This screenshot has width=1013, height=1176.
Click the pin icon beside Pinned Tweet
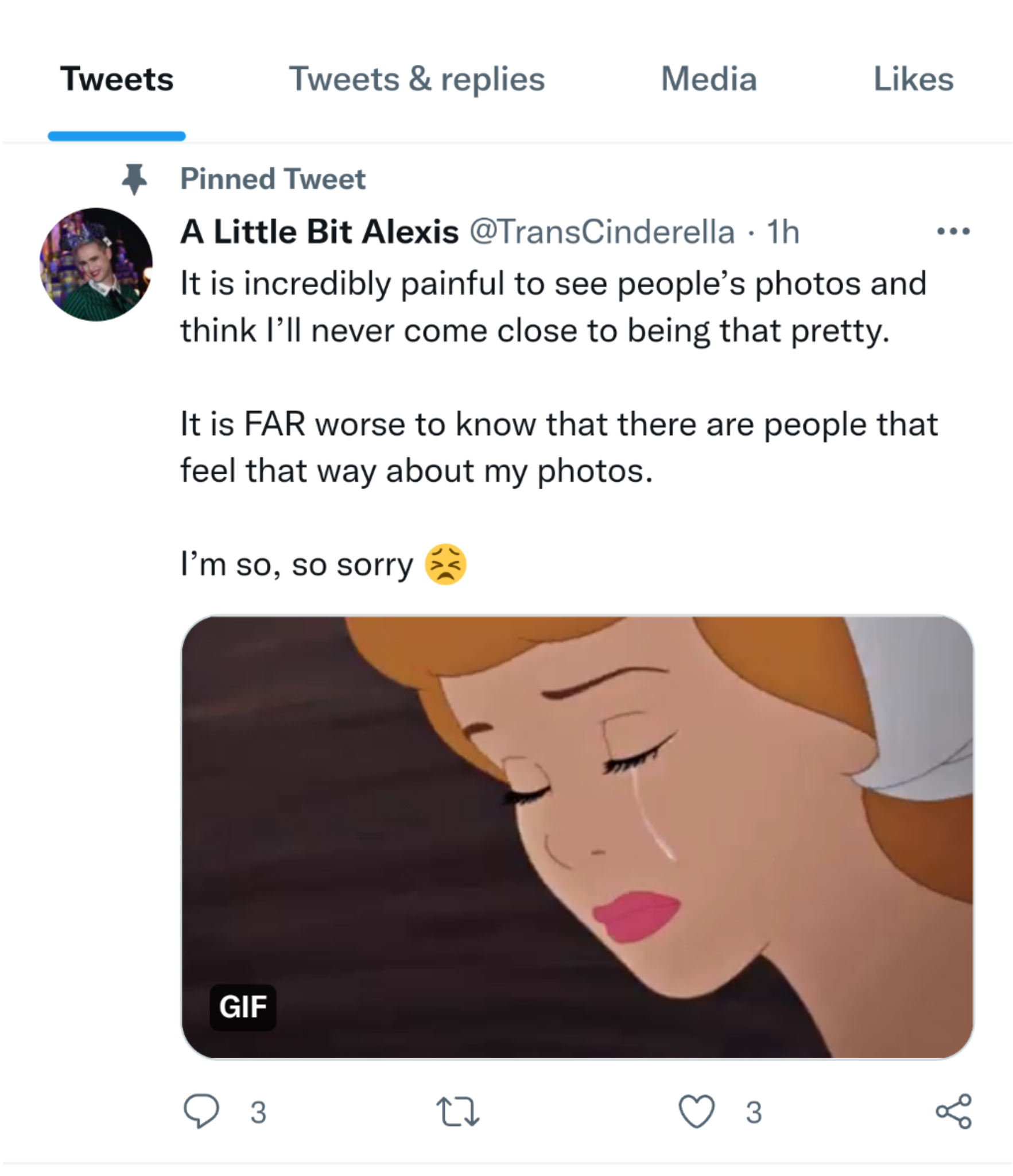pos(134,179)
